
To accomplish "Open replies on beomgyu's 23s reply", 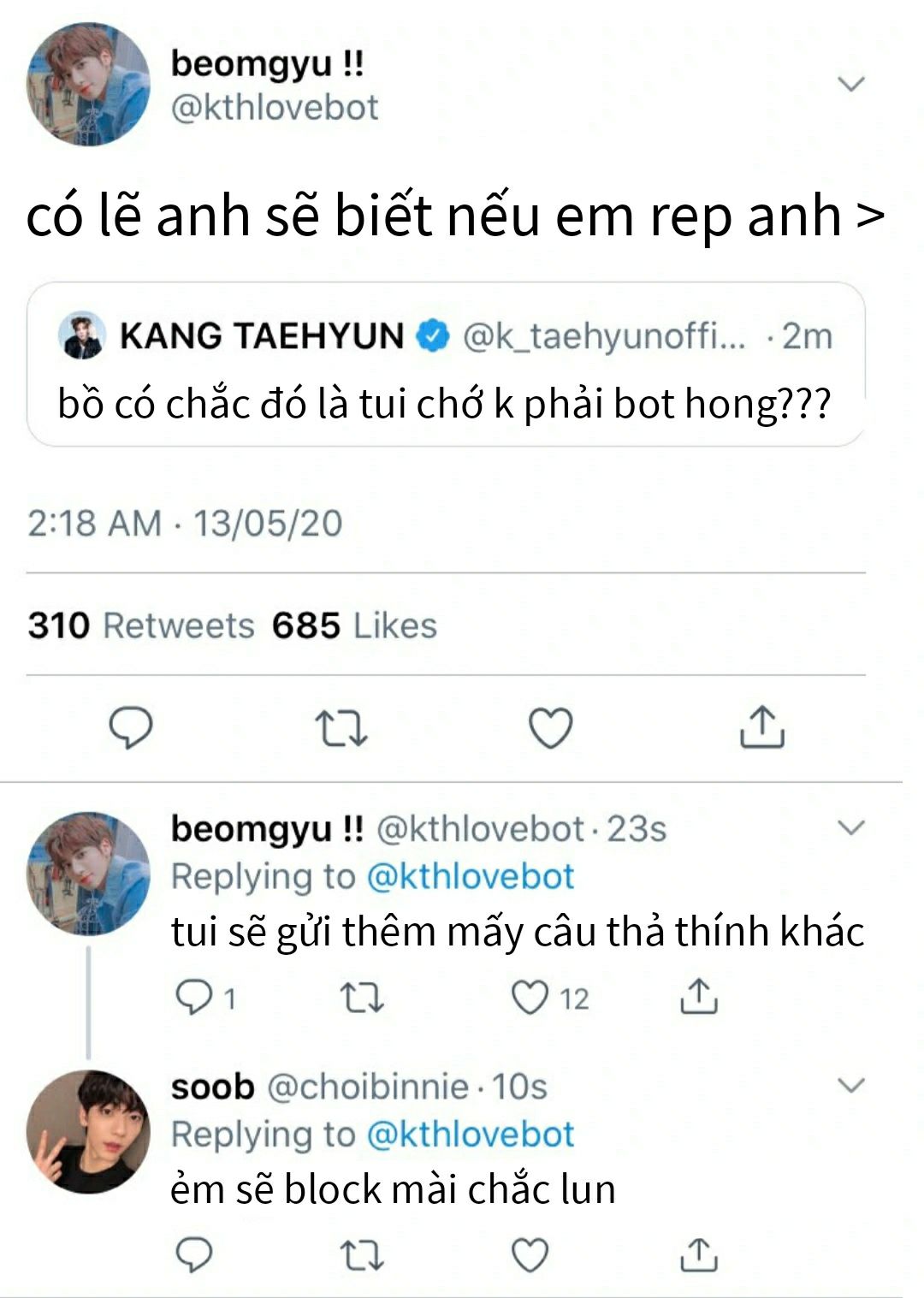I will [x=204, y=998].
